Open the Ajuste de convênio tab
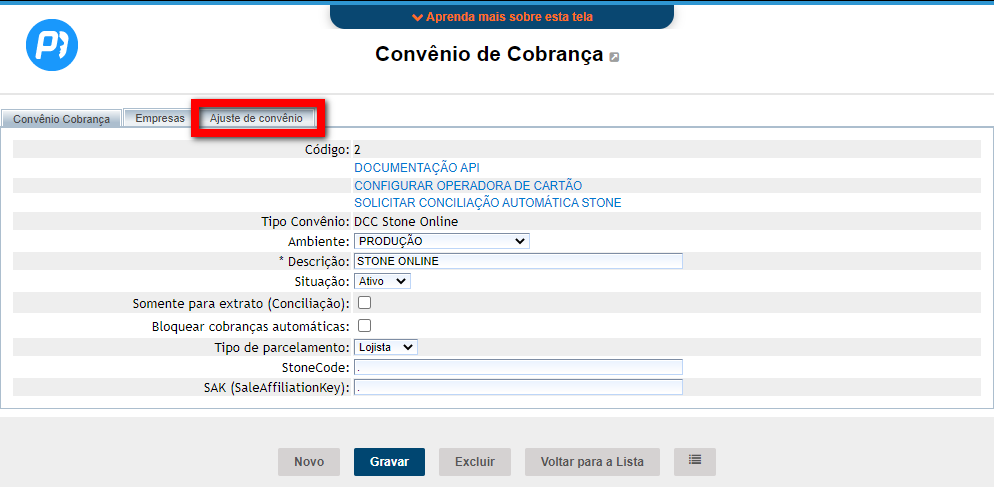The width and height of the screenshot is (994, 499). coord(256,118)
